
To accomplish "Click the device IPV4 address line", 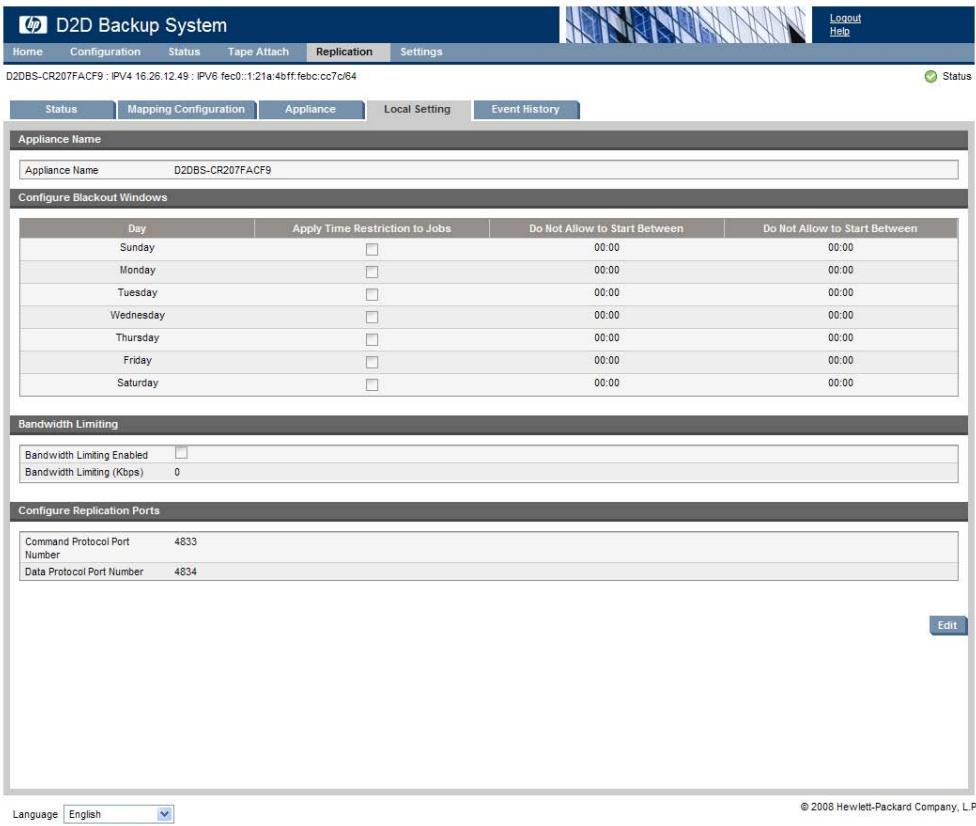I will point(181,76).
